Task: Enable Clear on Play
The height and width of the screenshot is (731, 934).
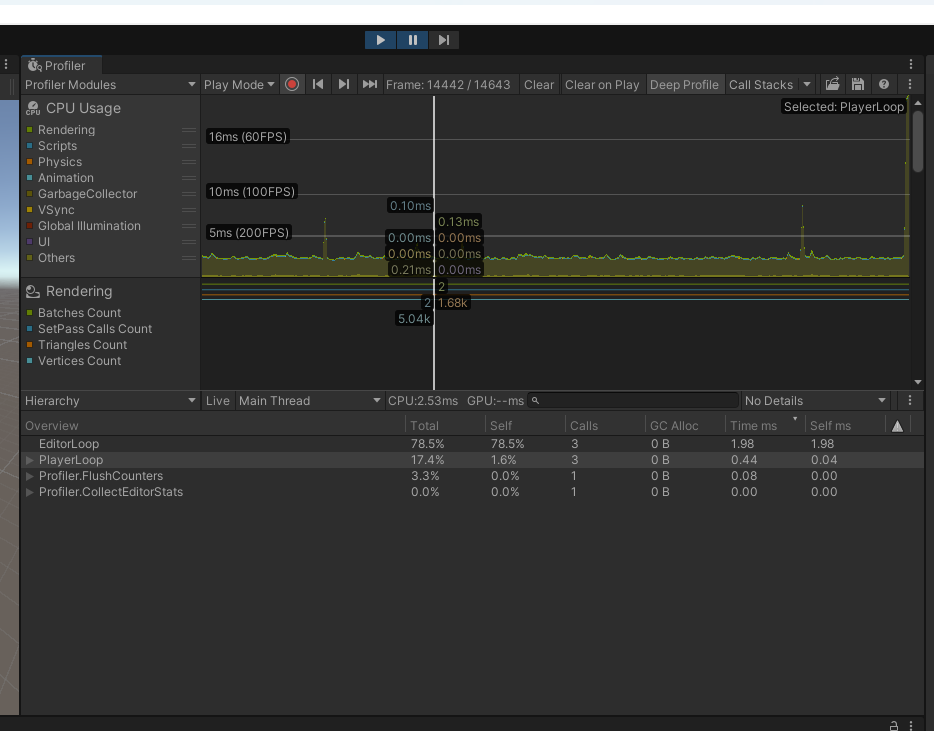Action: (601, 84)
